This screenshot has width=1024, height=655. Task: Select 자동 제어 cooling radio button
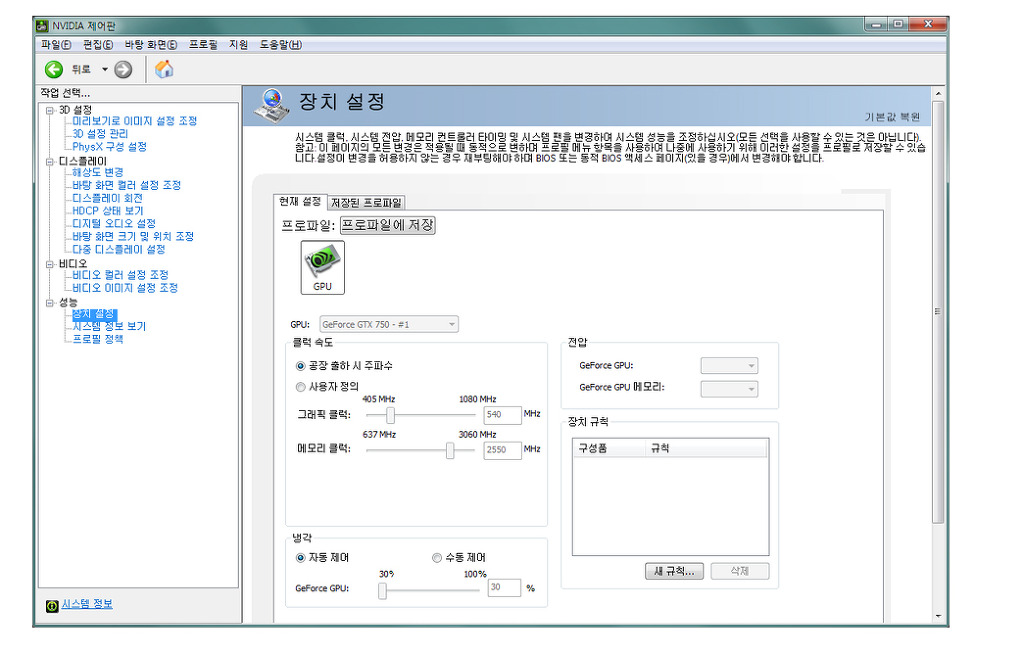(x=300, y=558)
